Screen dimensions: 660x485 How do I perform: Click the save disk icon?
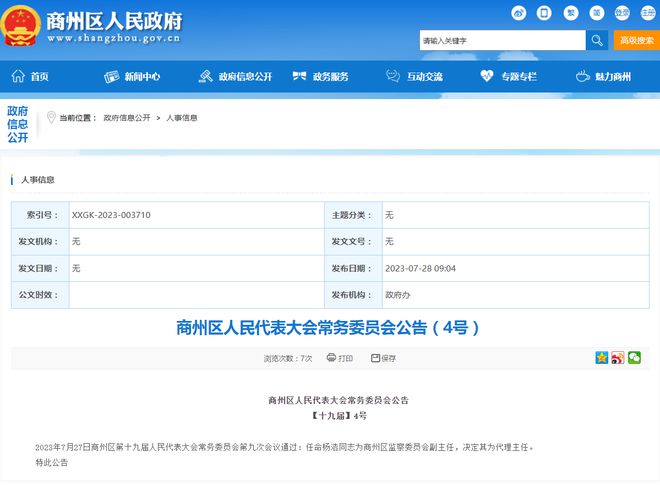tap(375, 358)
